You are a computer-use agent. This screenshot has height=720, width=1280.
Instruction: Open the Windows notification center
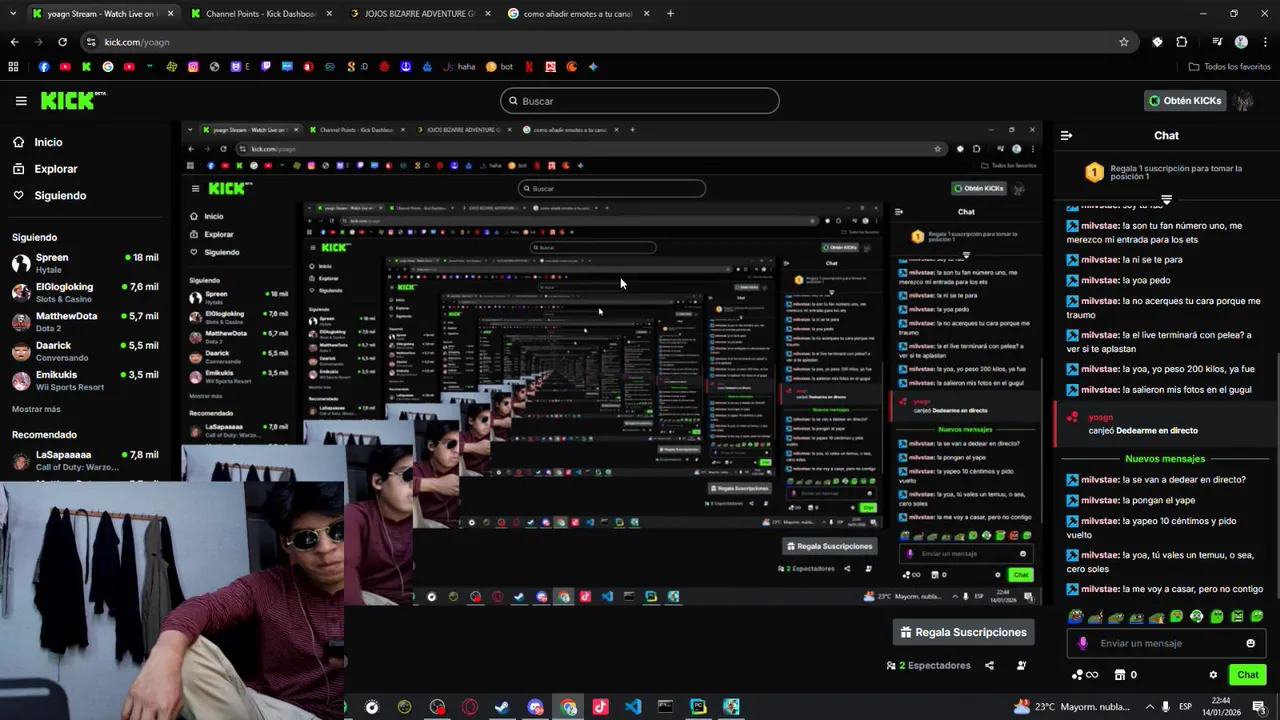pos(1260,707)
